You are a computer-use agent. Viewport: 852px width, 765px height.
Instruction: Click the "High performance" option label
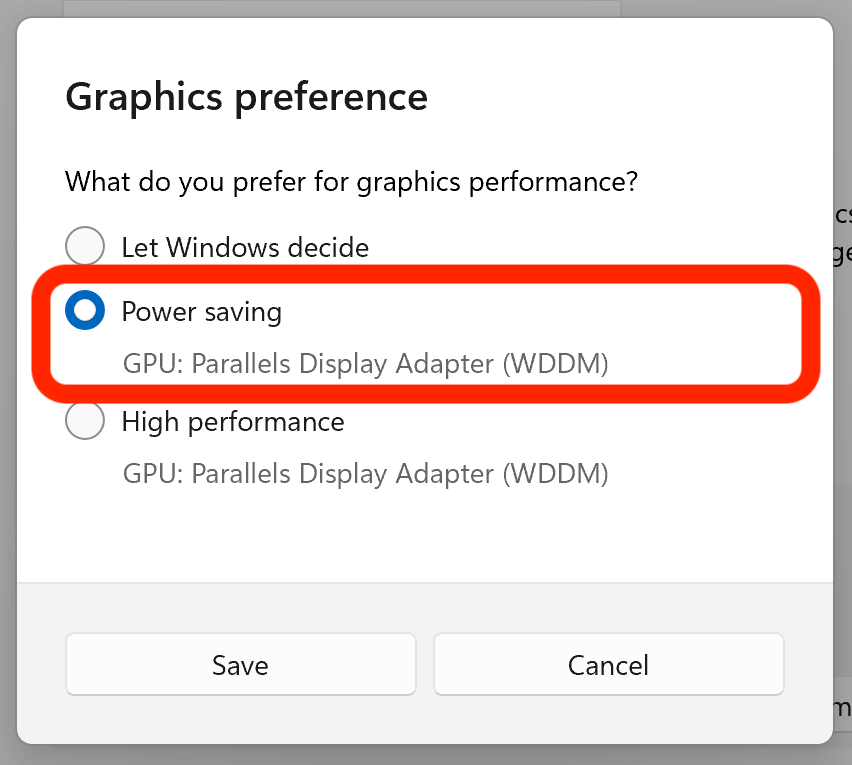point(233,421)
